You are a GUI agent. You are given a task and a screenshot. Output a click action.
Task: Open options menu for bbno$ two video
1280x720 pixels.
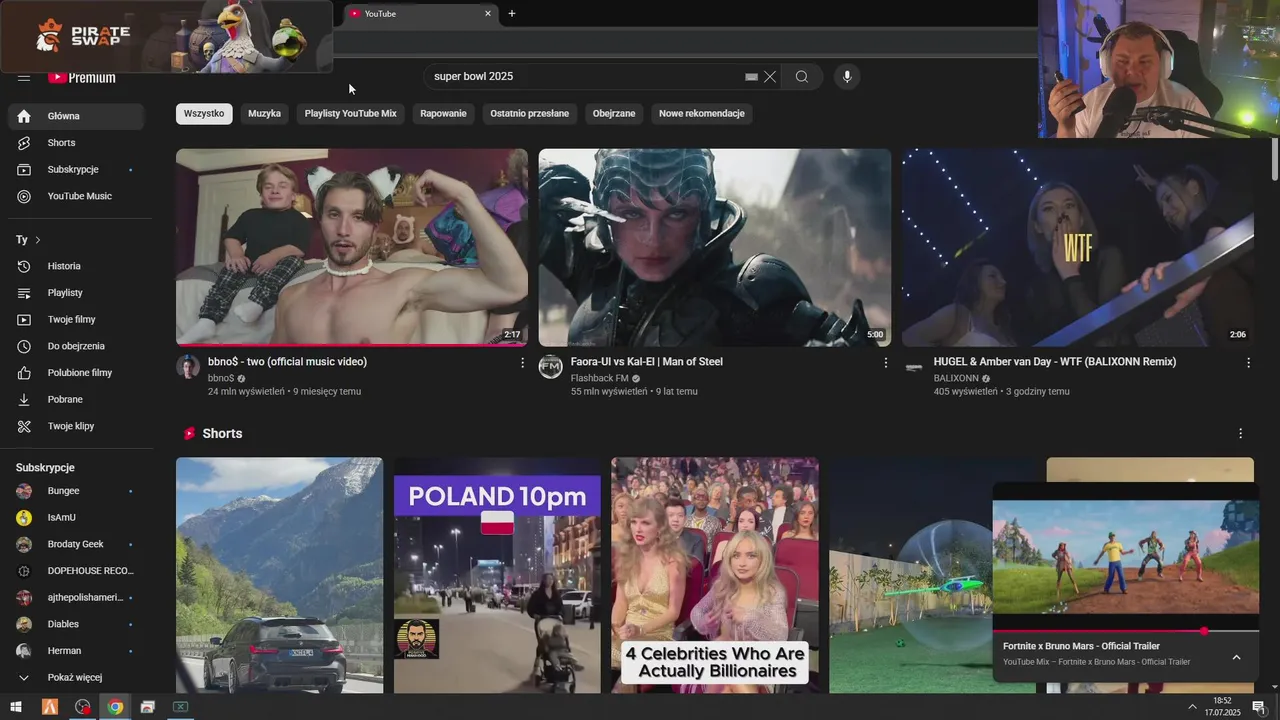(x=522, y=363)
